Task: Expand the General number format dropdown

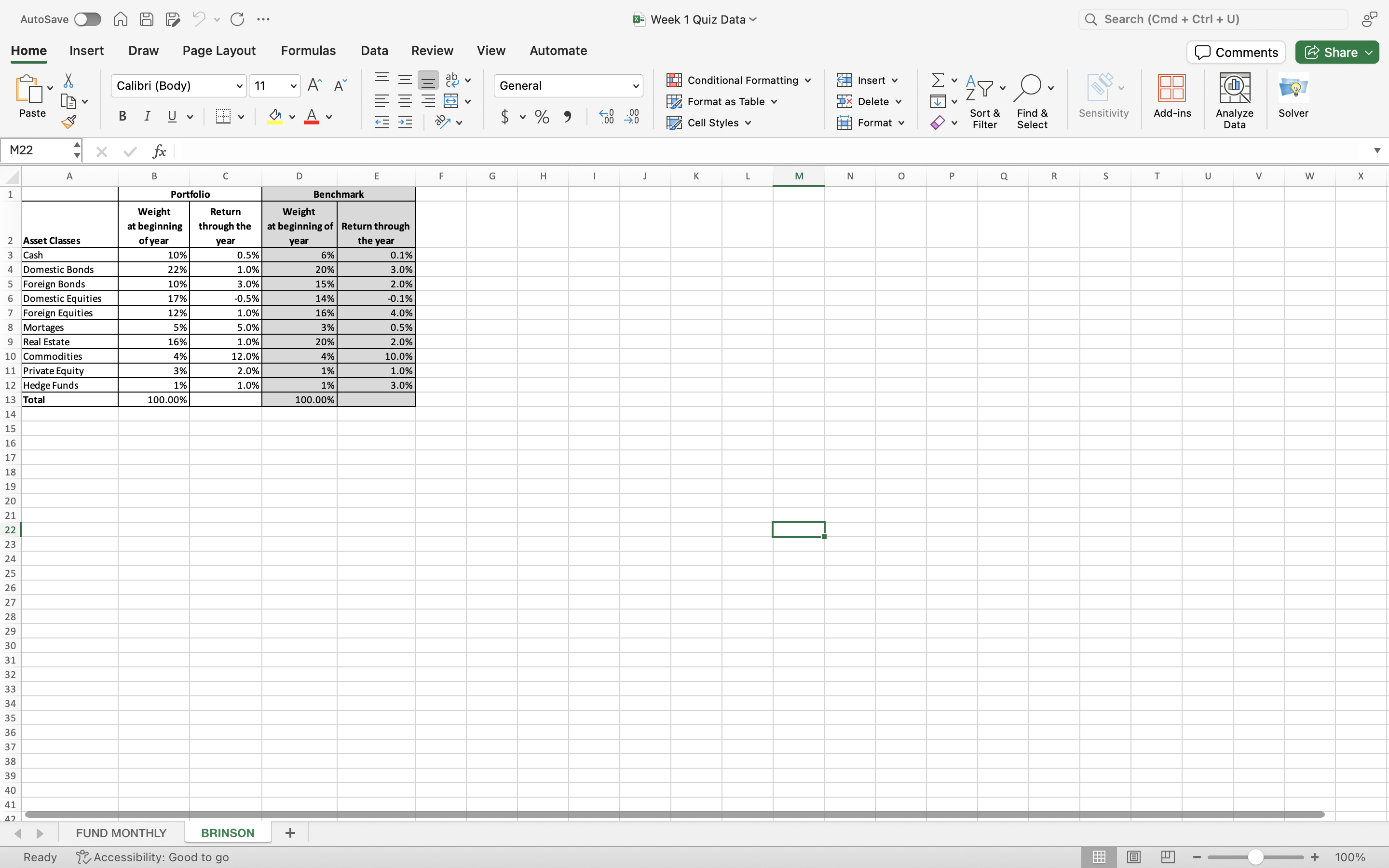Action: tap(635, 86)
